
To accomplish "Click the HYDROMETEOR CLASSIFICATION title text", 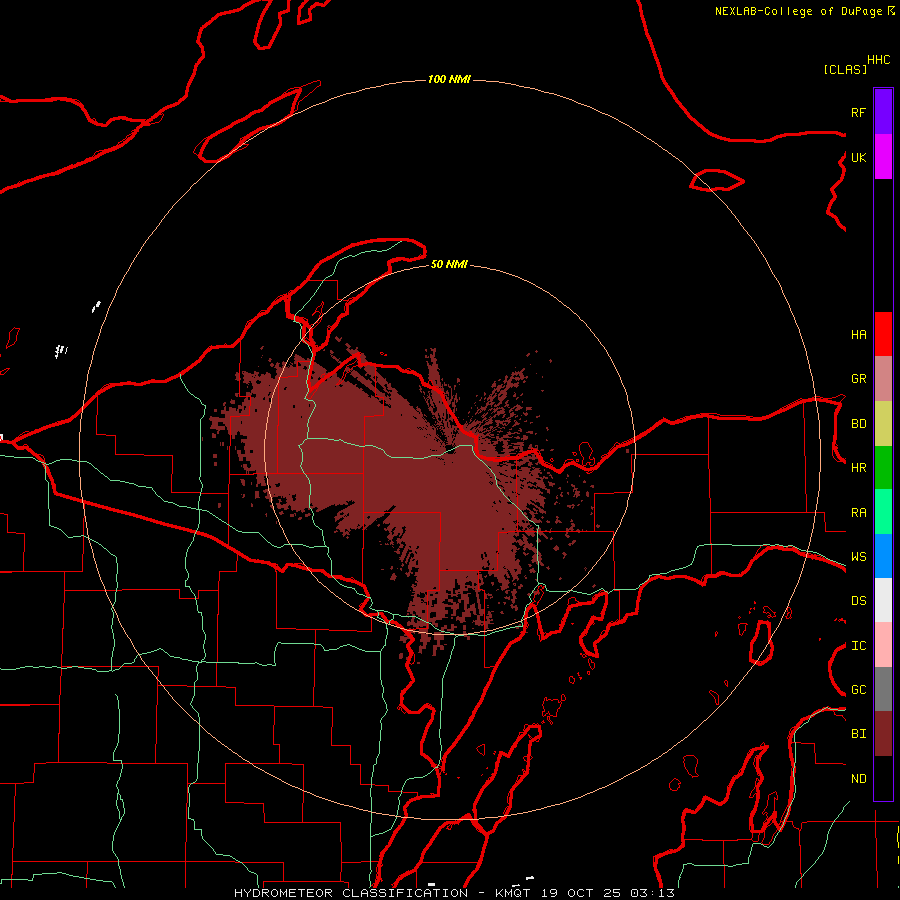I will [x=351, y=893].
